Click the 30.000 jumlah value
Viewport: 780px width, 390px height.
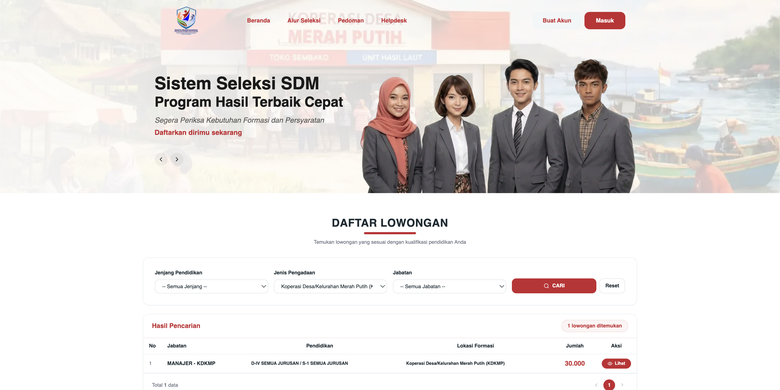click(575, 364)
